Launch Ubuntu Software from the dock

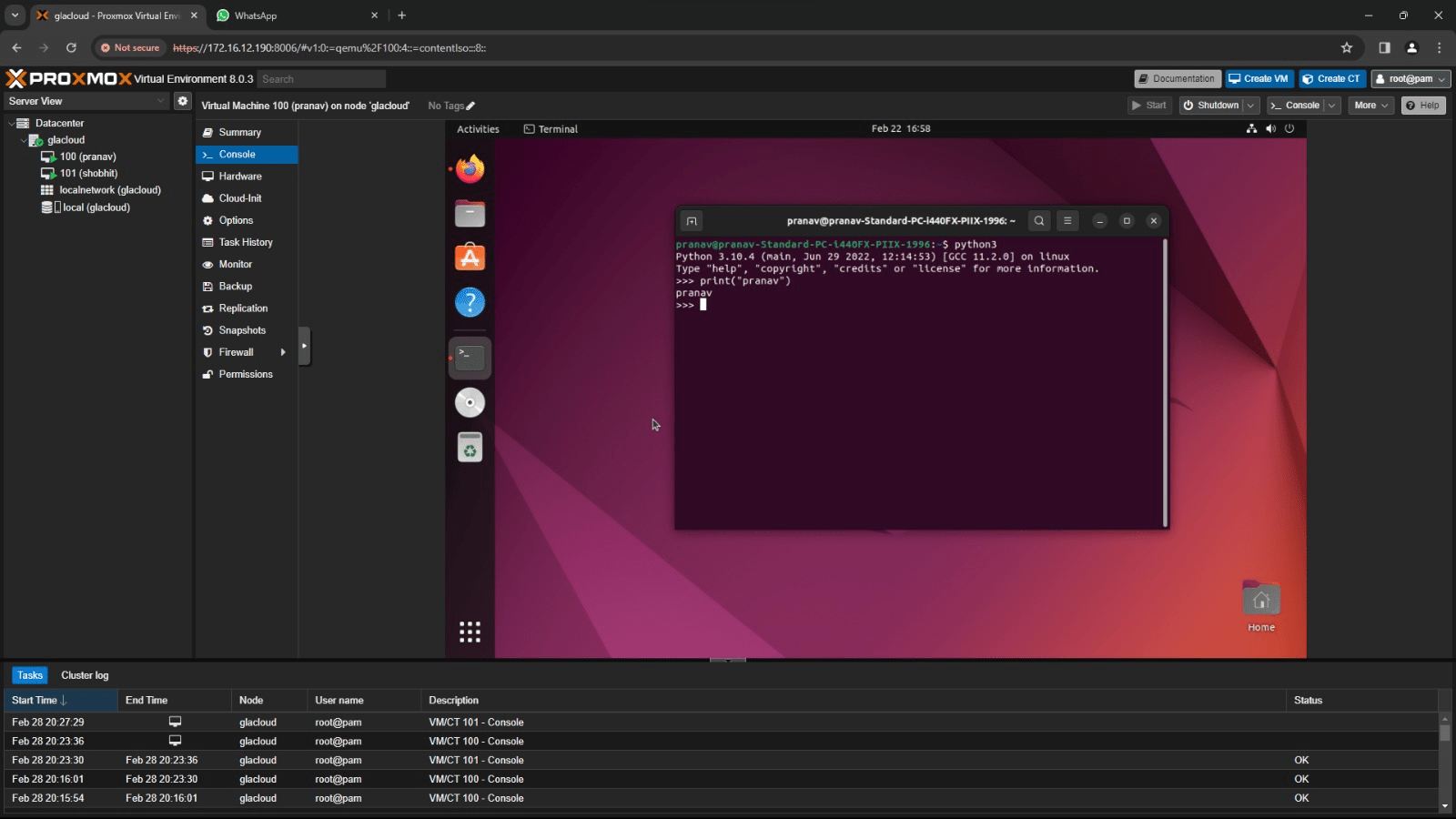click(470, 258)
